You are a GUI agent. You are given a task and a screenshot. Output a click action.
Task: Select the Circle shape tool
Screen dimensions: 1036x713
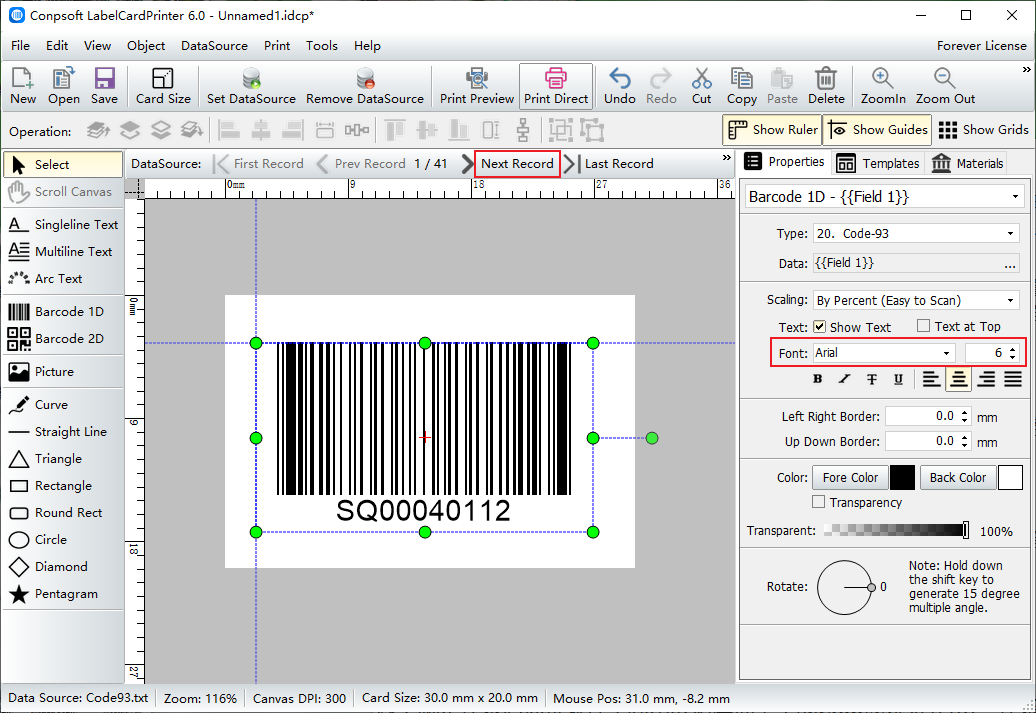coord(63,540)
